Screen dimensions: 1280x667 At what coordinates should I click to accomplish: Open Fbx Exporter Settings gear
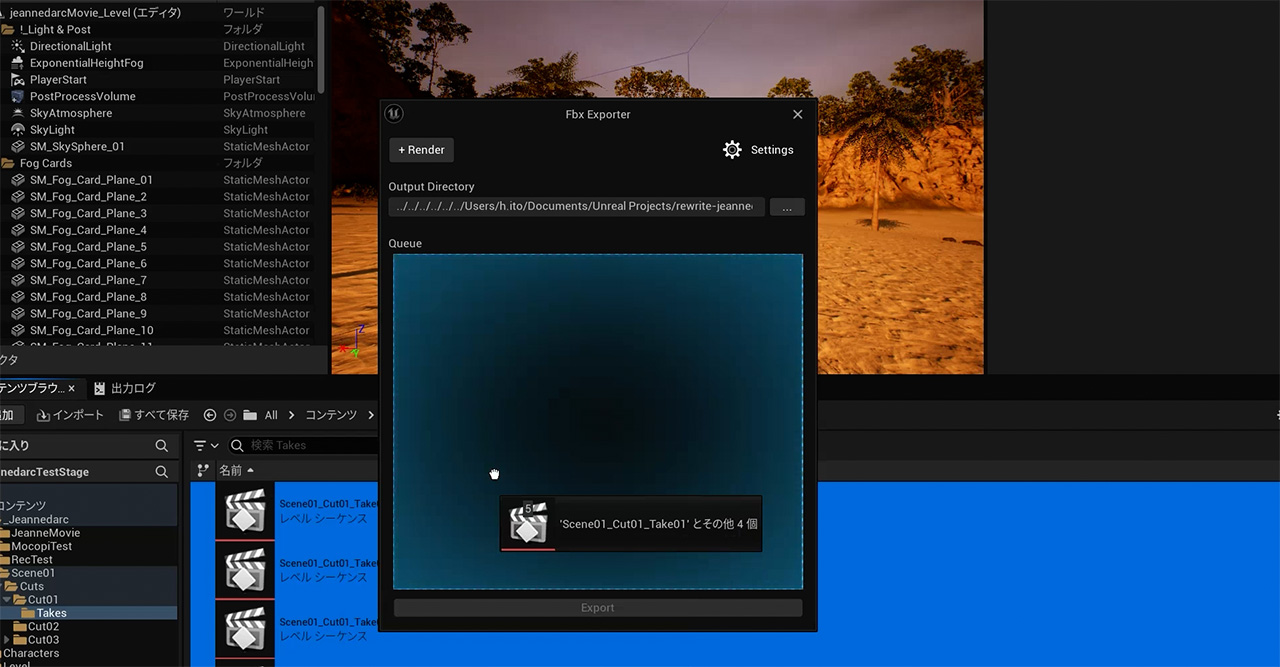click(x=732, y=150)
